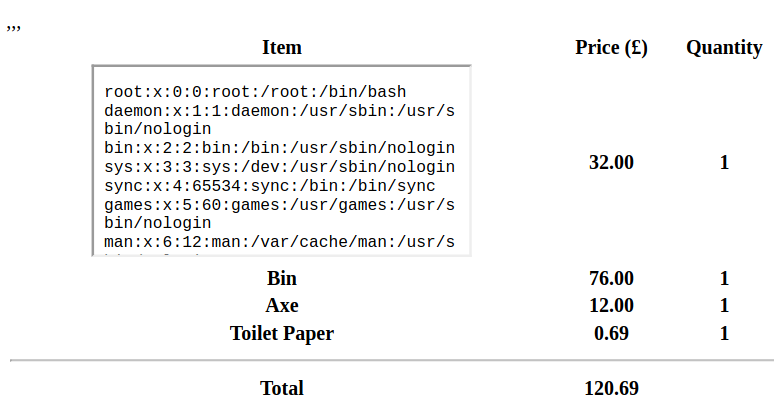Screen dimensions: 774x413
Task: Click the root:x:0:0 line in iframe
Action: [x=255, y=92]
